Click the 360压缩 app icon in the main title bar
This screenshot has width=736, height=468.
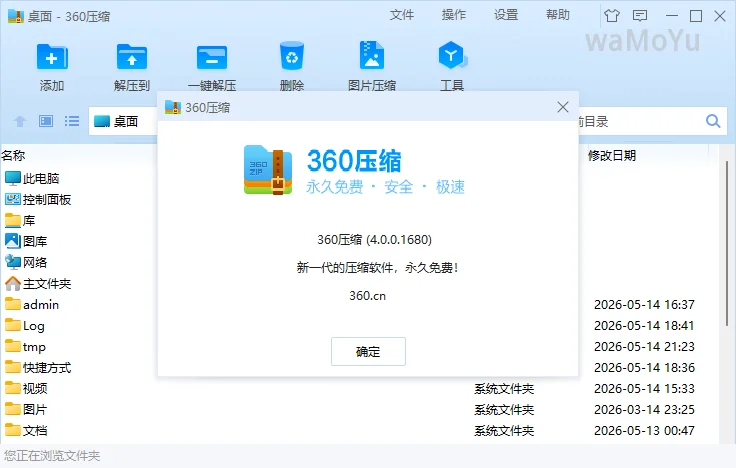pos(15,15)
